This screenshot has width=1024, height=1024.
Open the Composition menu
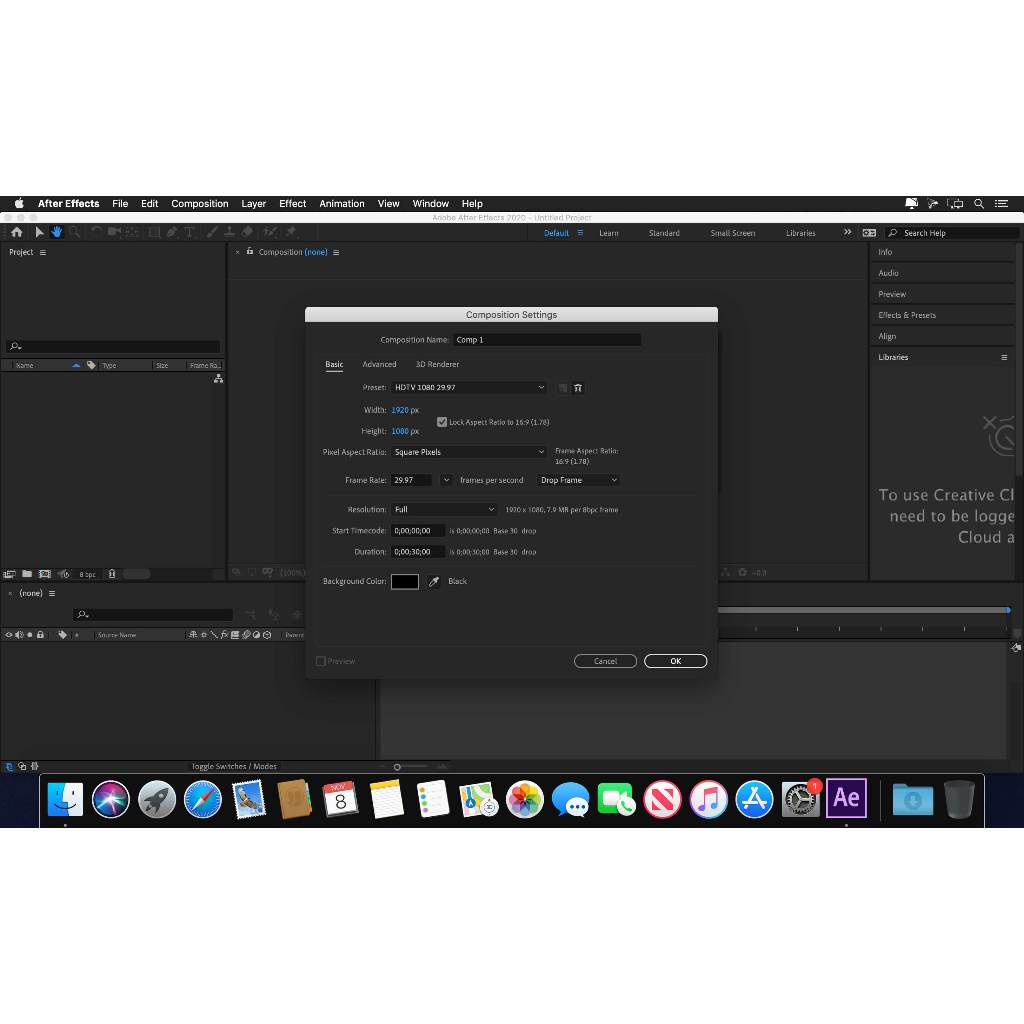[x=199, y=204]
